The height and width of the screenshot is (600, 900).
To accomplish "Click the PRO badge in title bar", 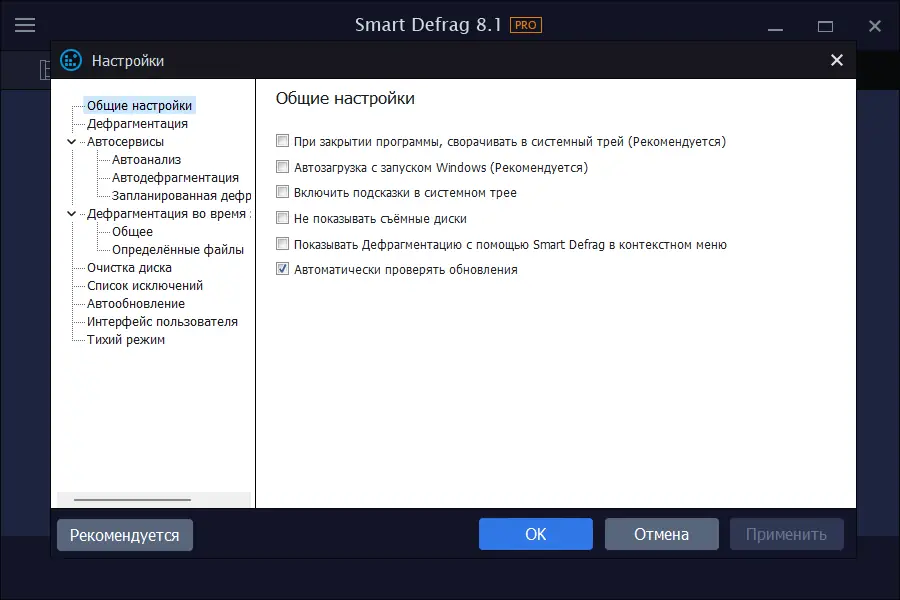I will 525,25.
